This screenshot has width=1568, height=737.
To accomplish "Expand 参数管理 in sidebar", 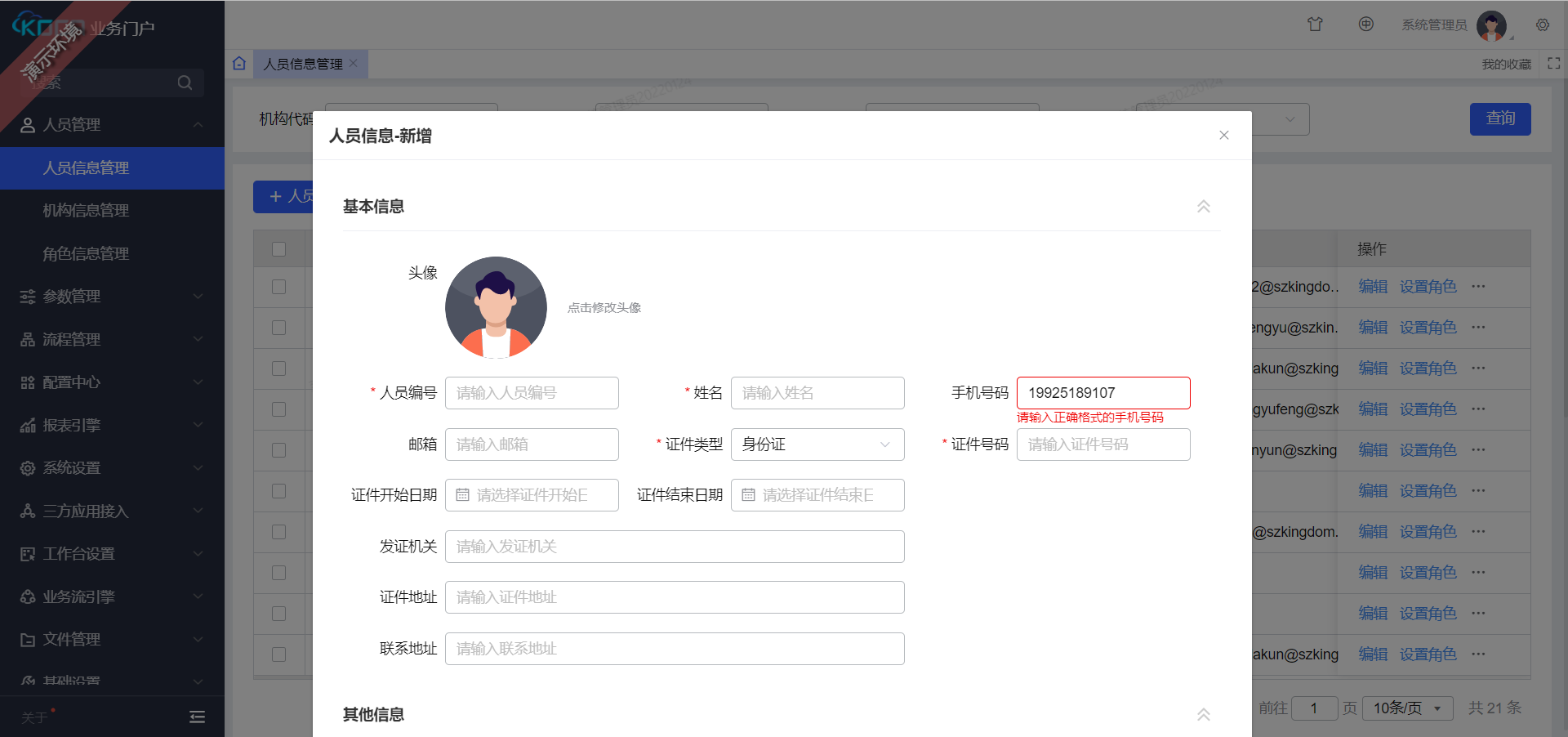I will click(112, 296).
